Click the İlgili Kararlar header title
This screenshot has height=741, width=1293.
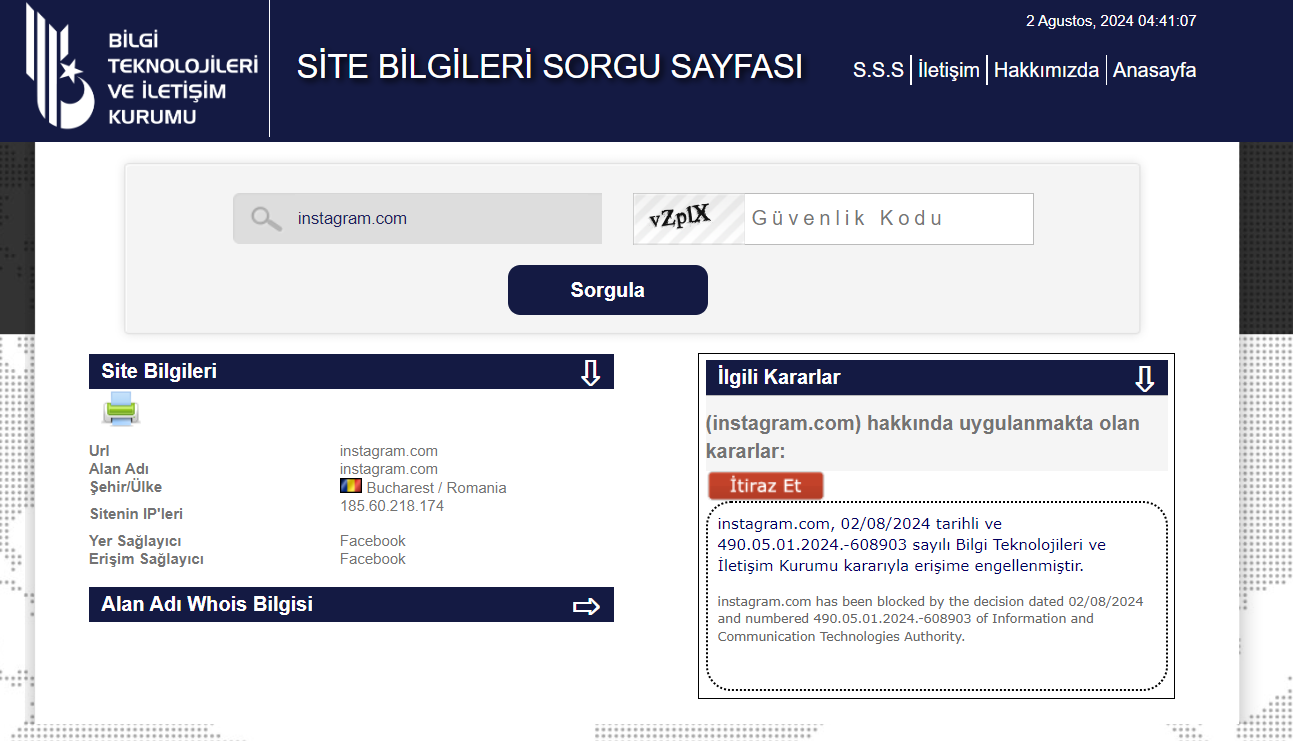pos(779,377)
